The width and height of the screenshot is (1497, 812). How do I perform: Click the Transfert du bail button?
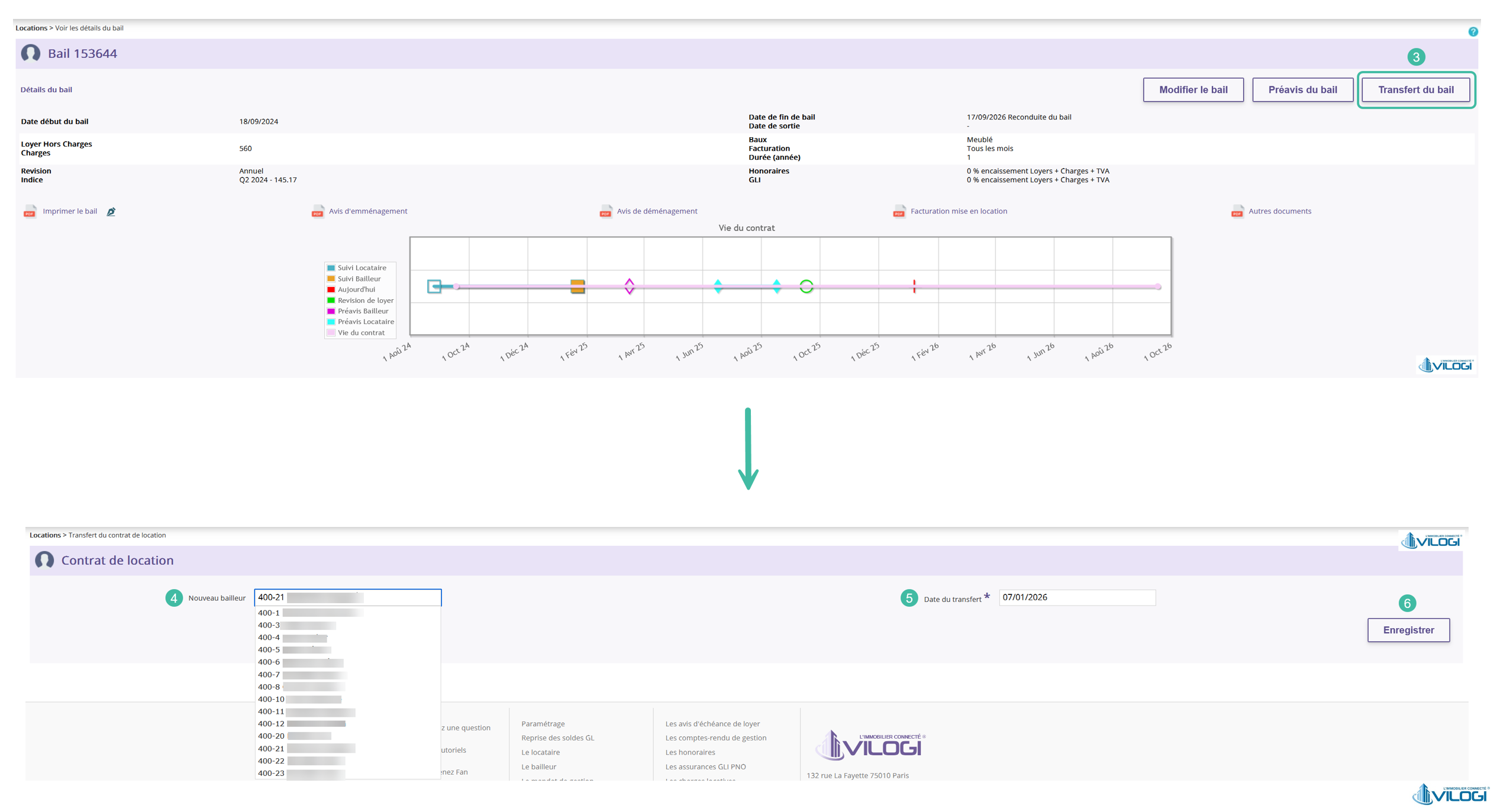(x=1415, y=90)
